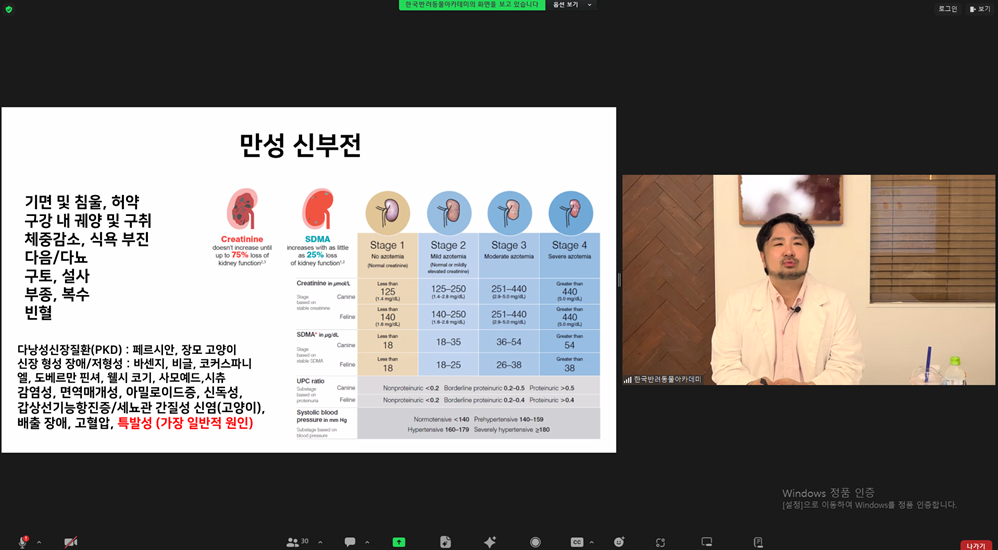Click the apps icon in toolbar
Screen dimensions: 998x550
(661, 542)
